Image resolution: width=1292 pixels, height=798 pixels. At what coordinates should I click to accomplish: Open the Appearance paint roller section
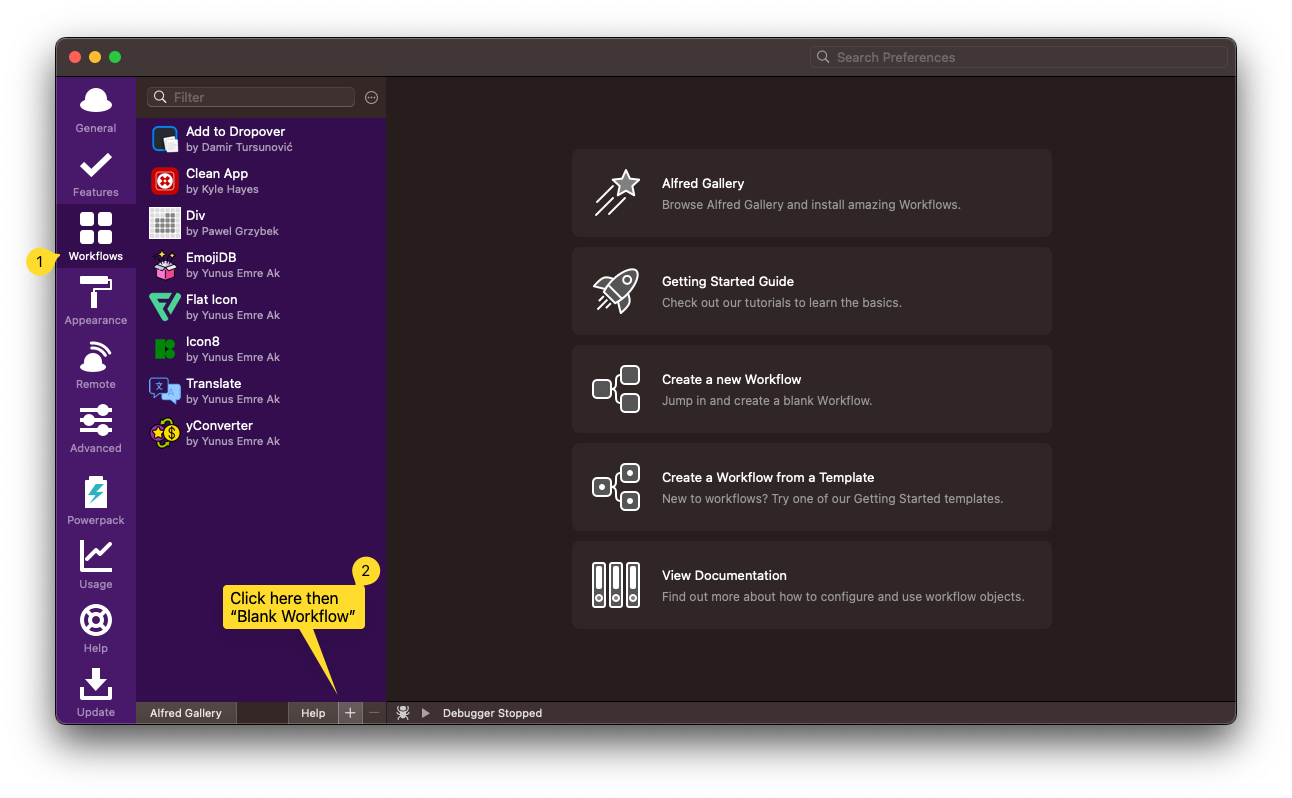tap(96, 300)
